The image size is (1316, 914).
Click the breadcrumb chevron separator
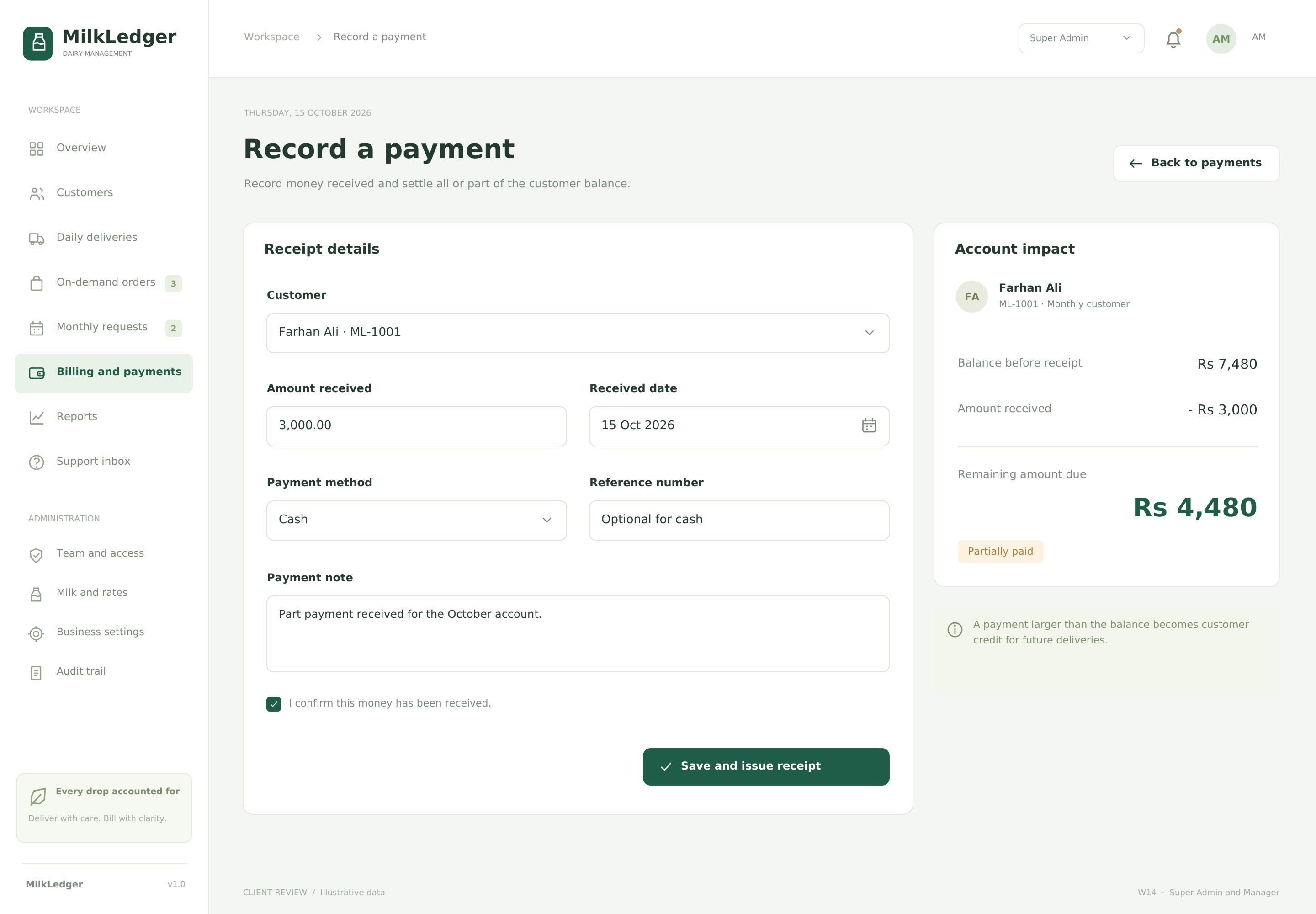[319, 37]
